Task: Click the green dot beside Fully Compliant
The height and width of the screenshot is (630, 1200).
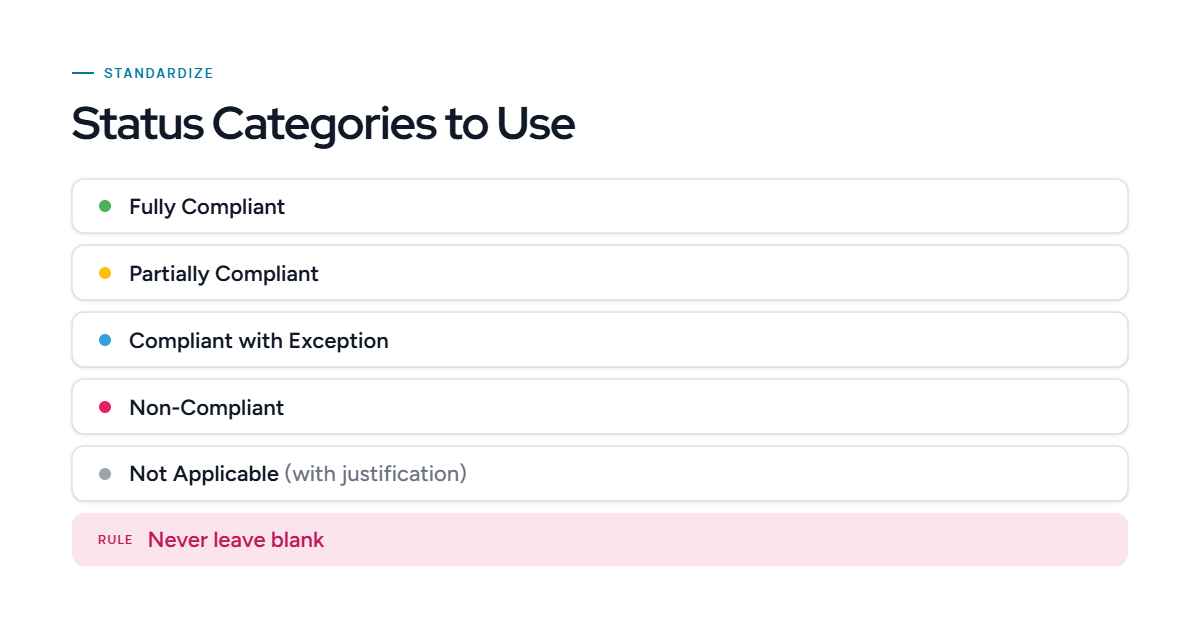Action: (105, 206)
